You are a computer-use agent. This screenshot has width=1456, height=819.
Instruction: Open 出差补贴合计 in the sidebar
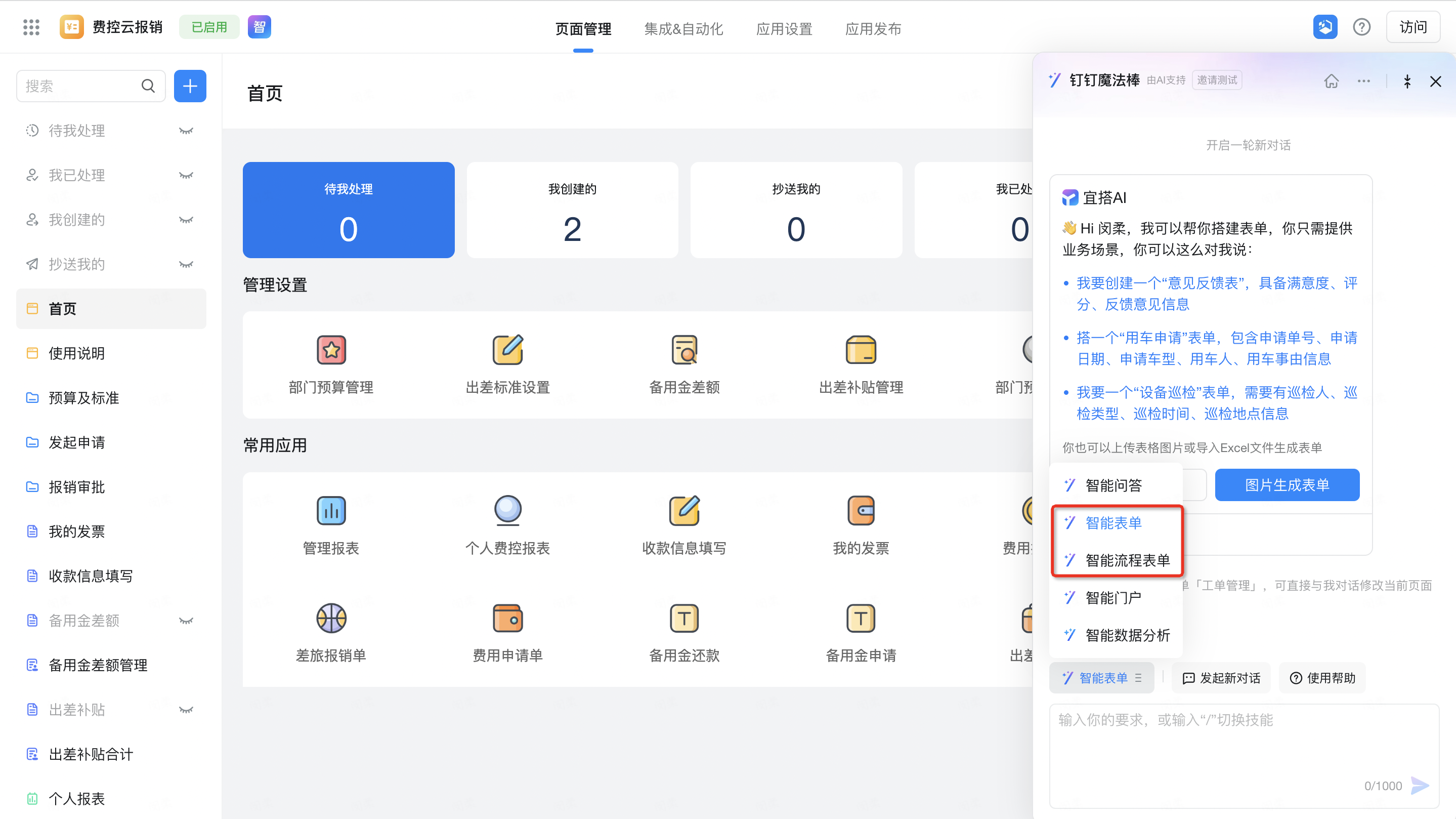pyautogui.click(x=111, y=755)
